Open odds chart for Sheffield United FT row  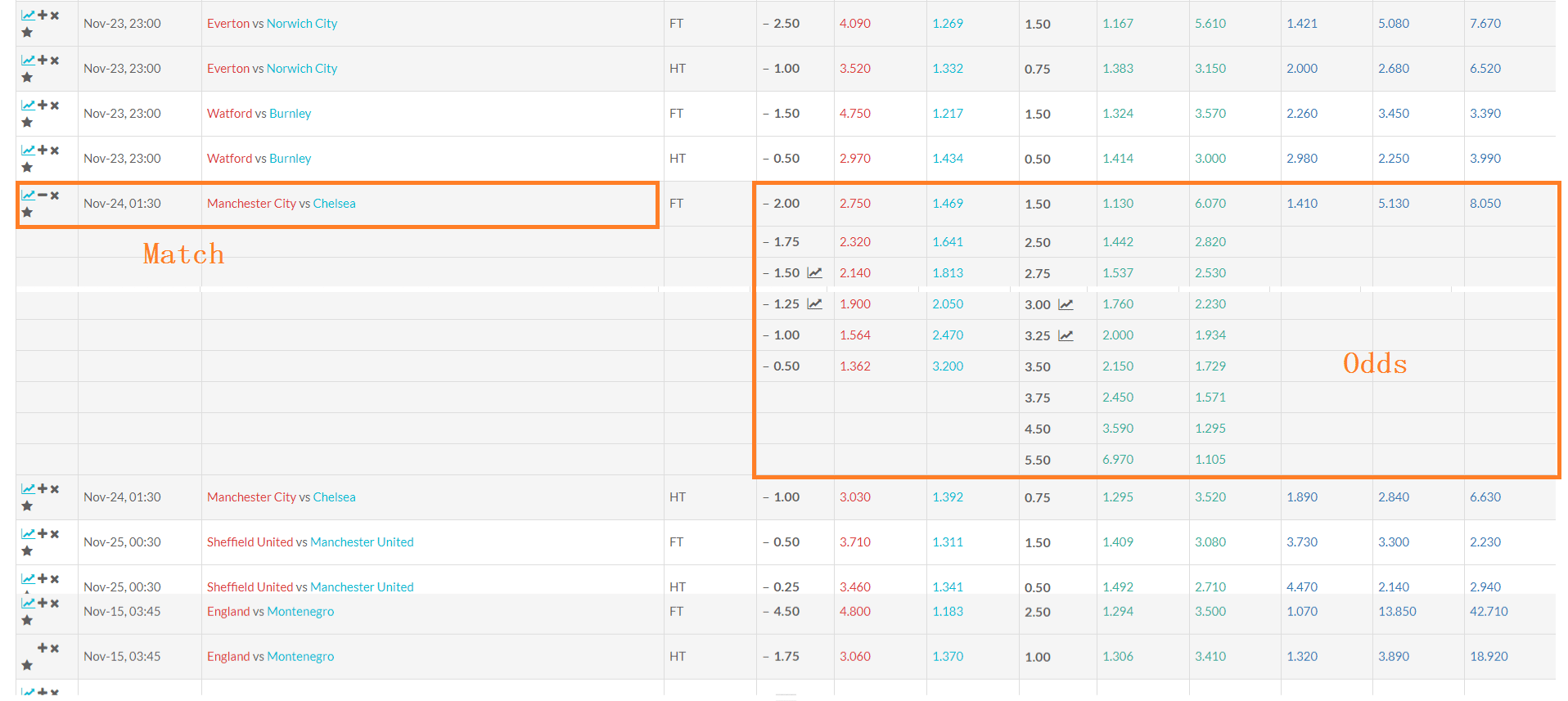28,534
